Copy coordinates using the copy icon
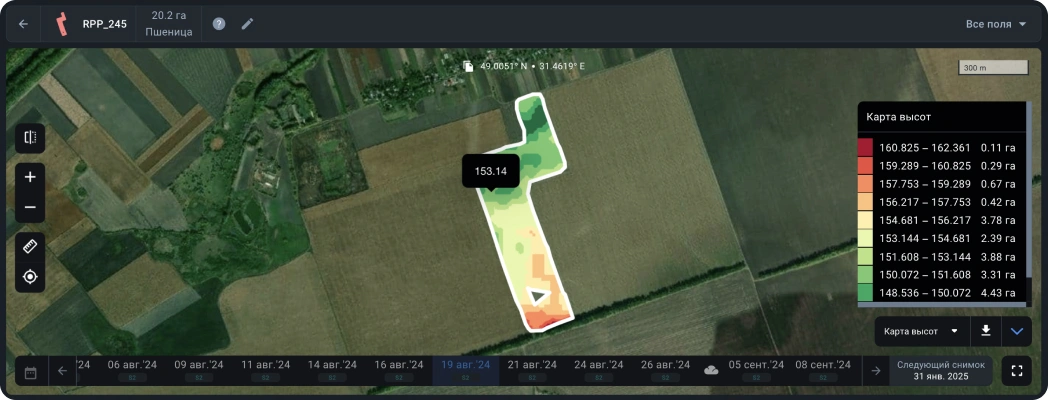 (x=468, y=66)
